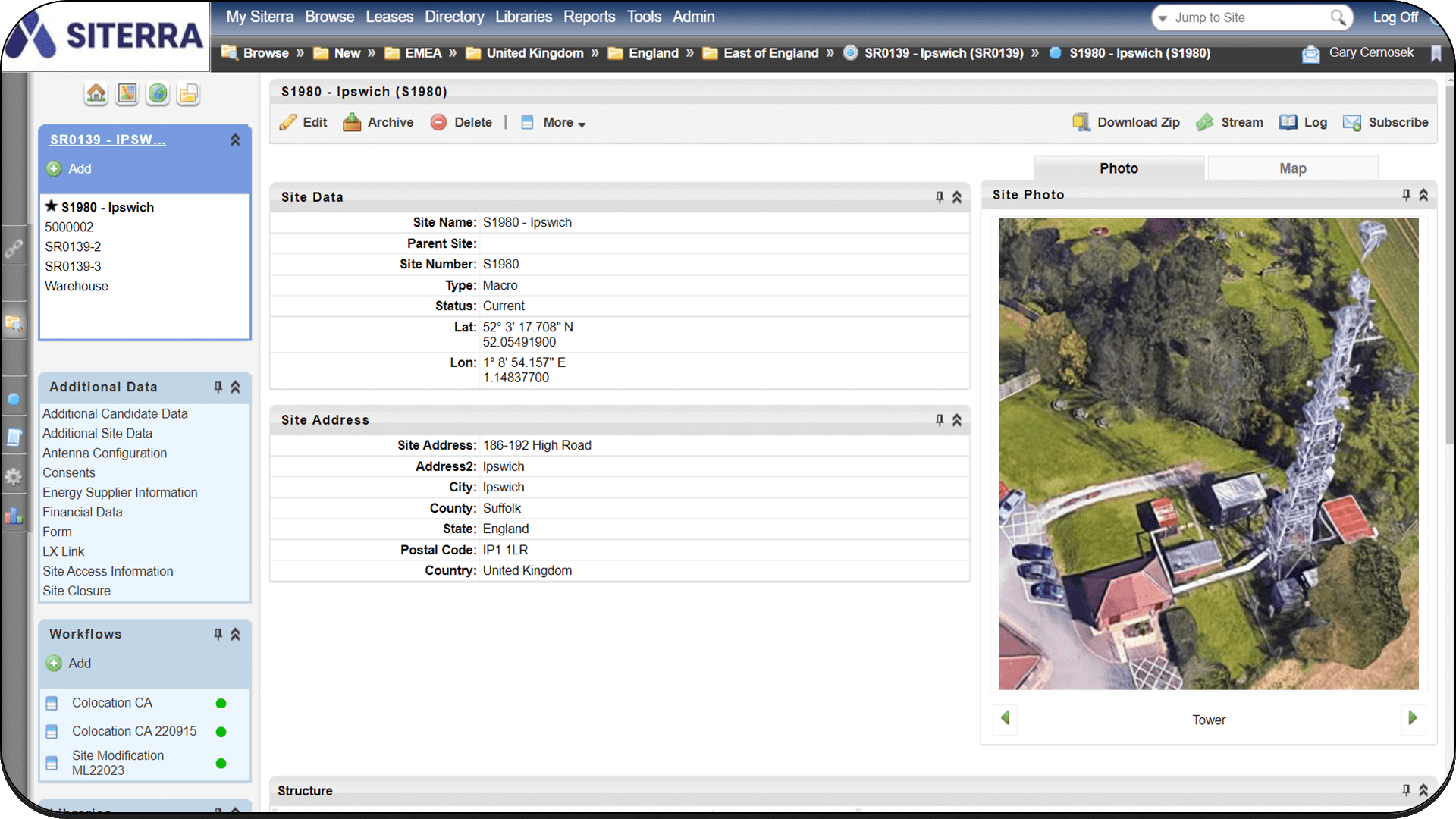Click the blue circle icon in sidebar strip

[x=14, y=399]
